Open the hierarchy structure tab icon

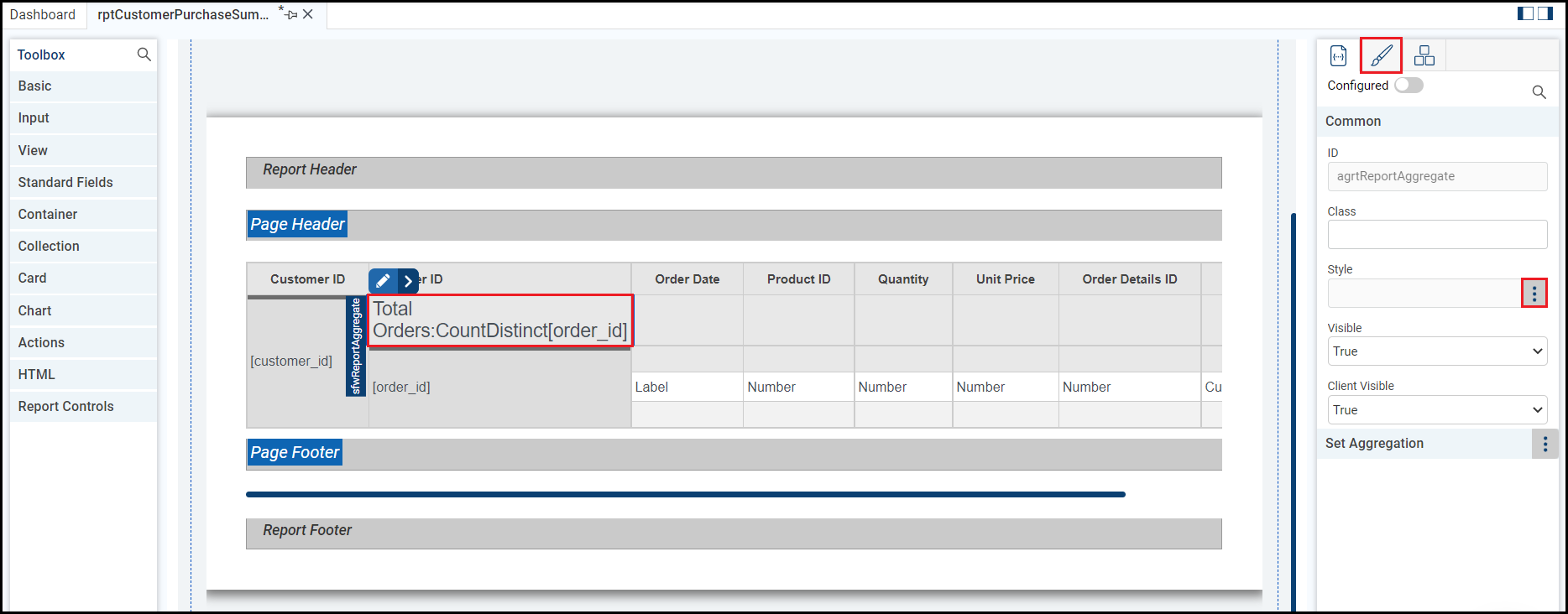tap(1424, 56)
